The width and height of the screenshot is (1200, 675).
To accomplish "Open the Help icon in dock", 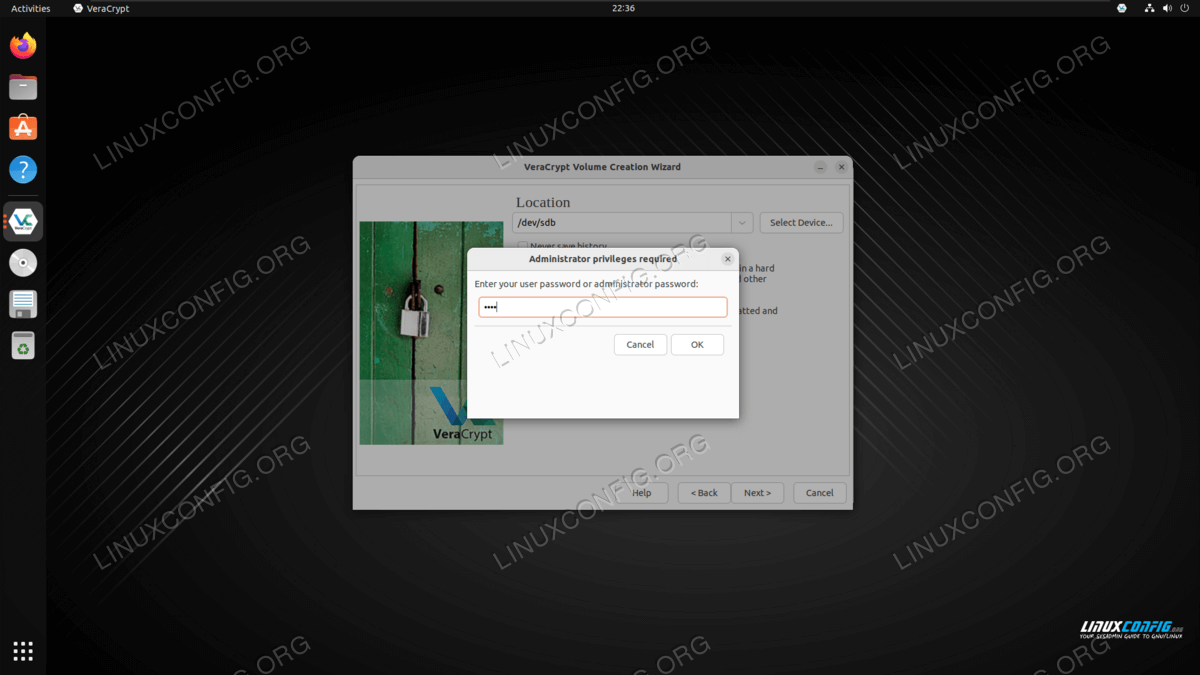I will point(23,169).
